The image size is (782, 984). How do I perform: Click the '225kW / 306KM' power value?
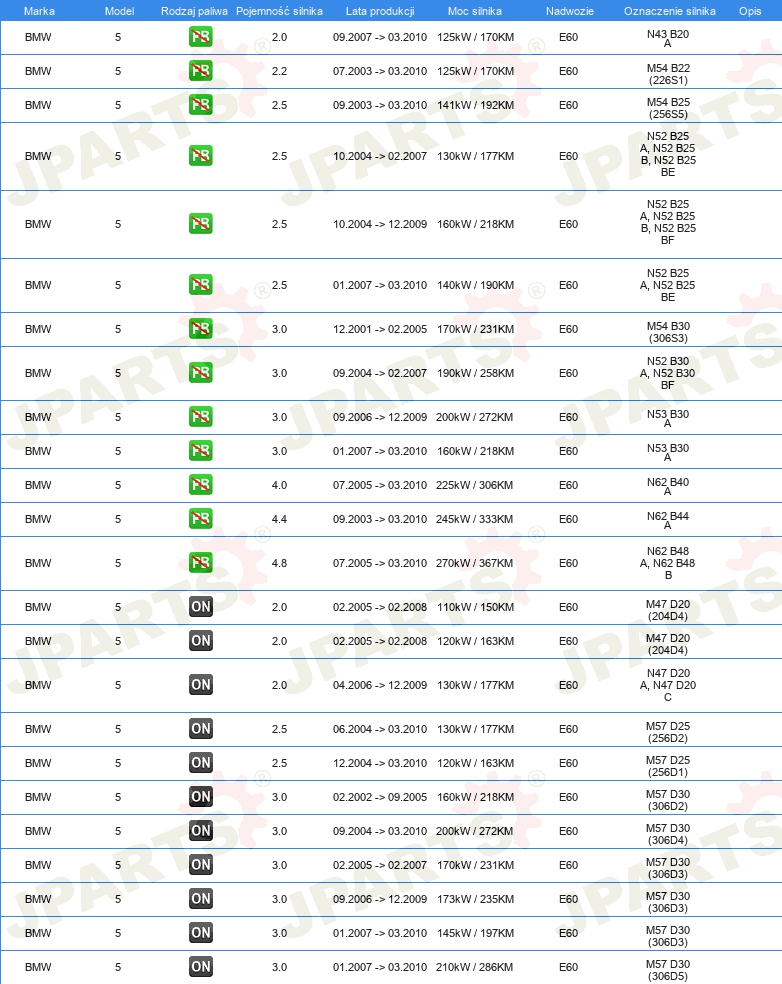click(474, 485)
